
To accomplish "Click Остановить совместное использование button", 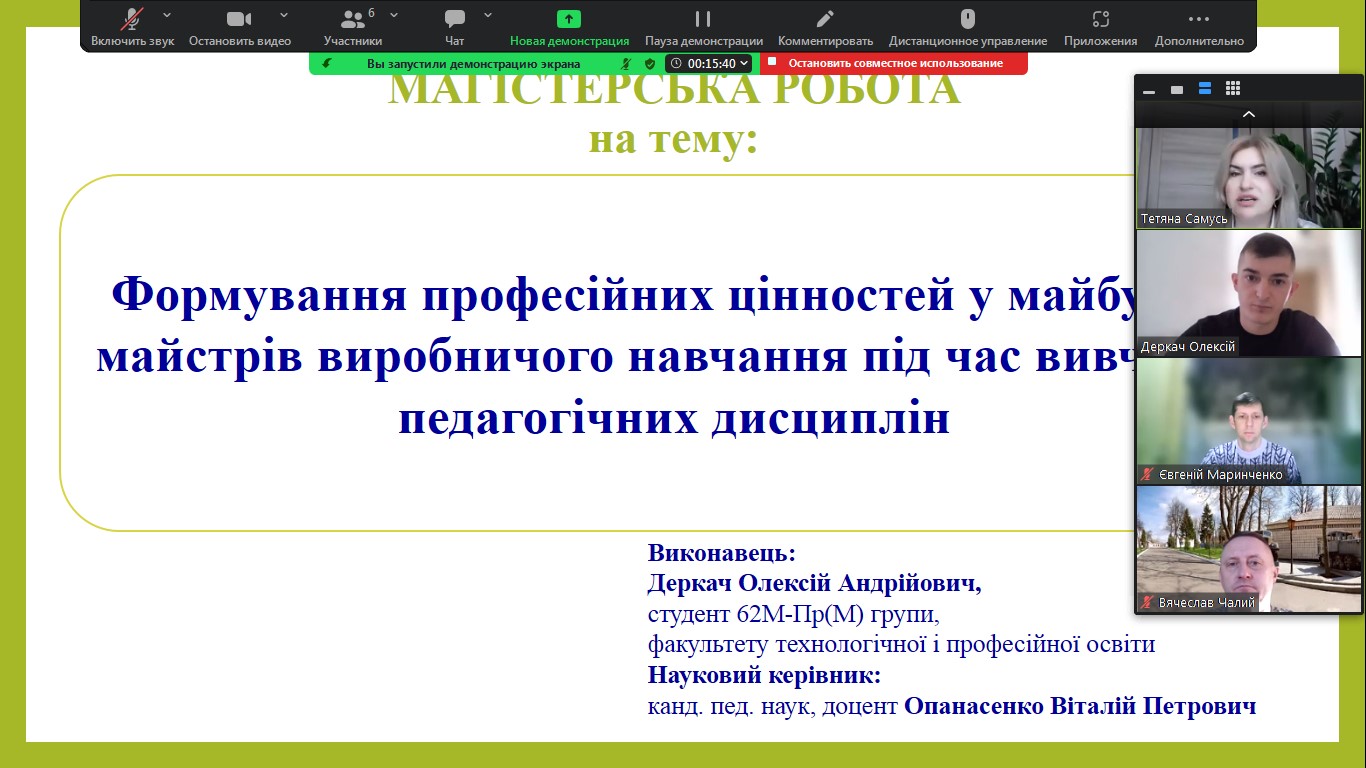I will (894, 63).
